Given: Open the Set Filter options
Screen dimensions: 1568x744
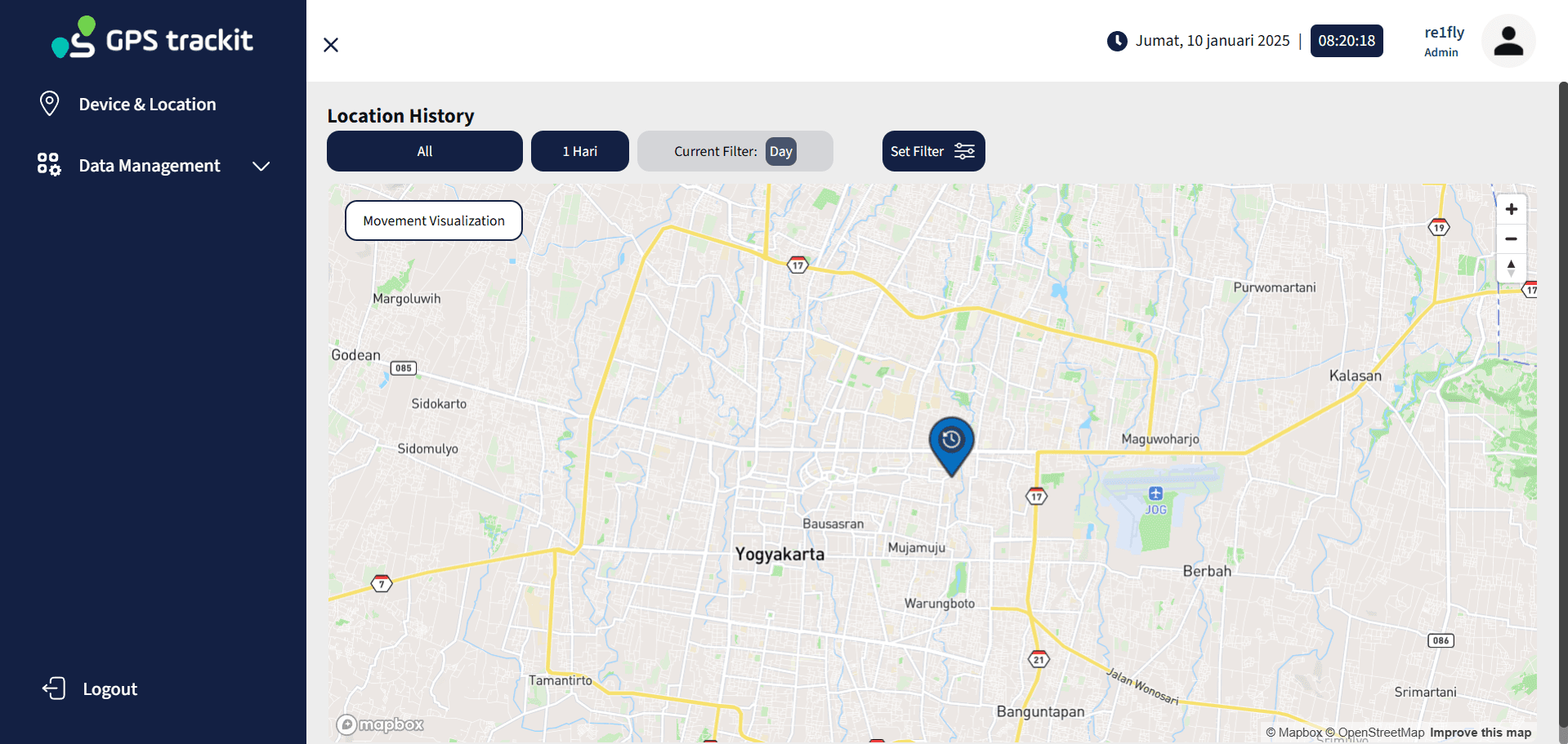Looking at the screenshot, I should click(933, 151).
